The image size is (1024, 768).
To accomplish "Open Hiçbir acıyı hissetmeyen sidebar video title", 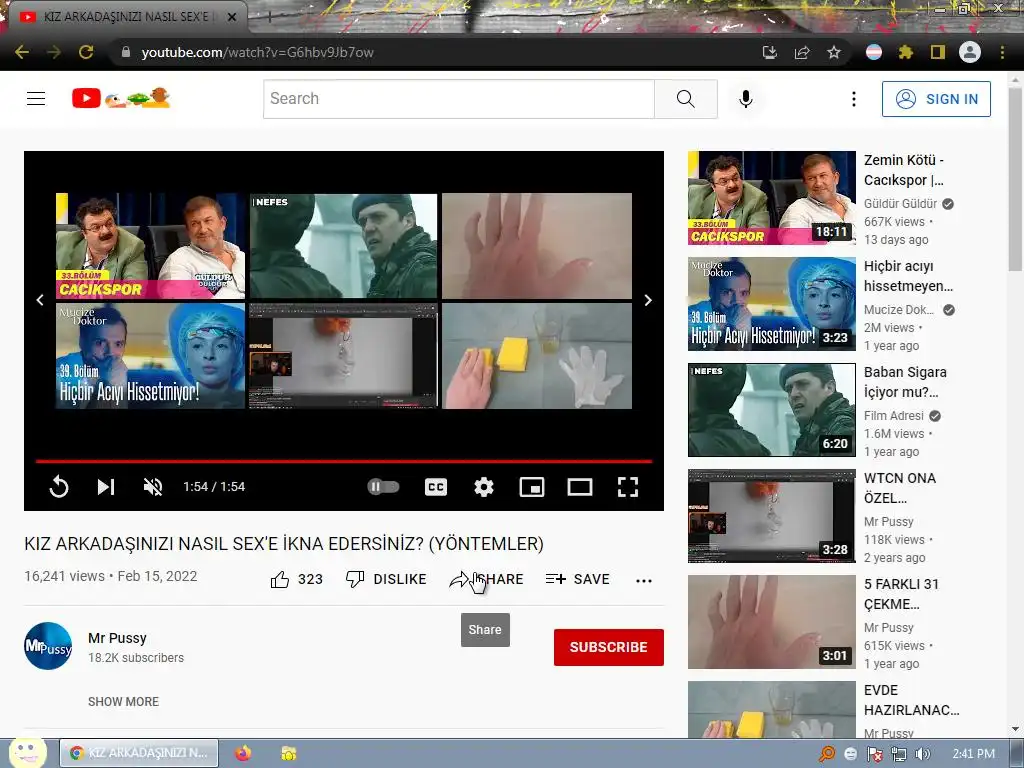I will pos(908,276).
